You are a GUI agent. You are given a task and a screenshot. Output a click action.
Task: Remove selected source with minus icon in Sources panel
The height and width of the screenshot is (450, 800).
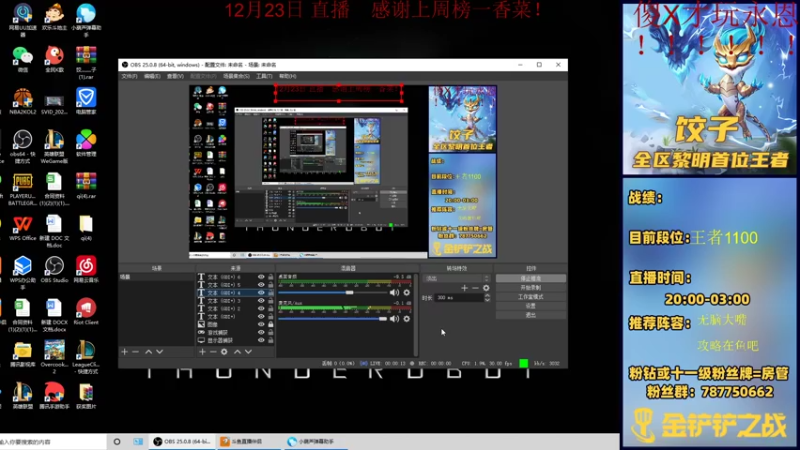tap(213, 352)
